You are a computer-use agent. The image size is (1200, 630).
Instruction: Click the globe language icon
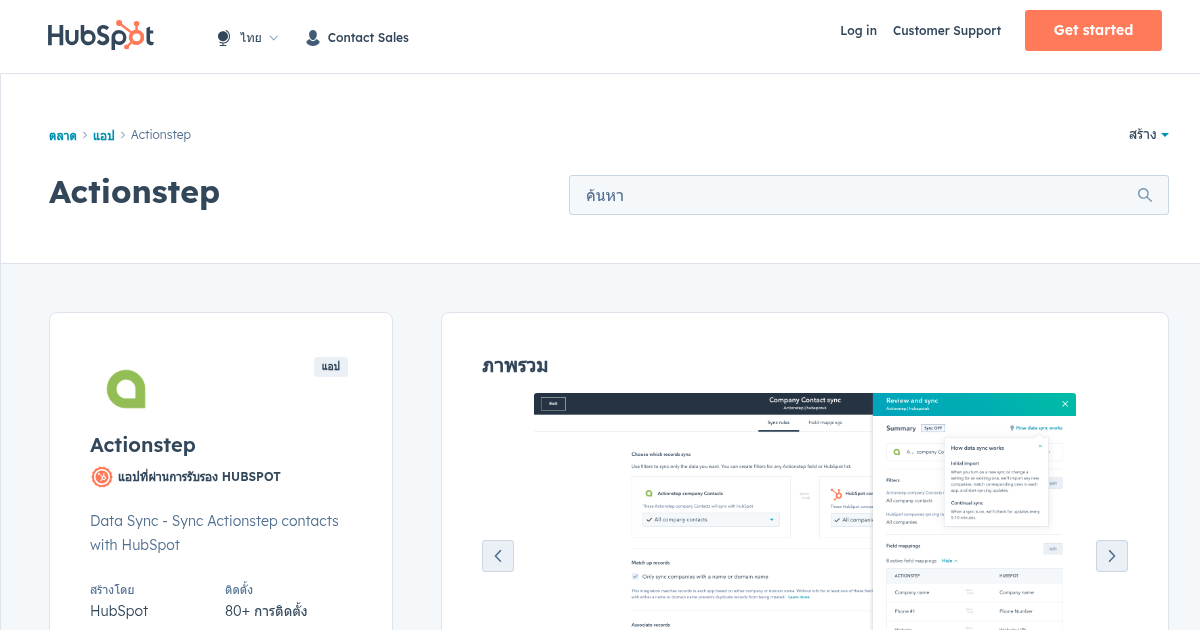tap(224, 38)
